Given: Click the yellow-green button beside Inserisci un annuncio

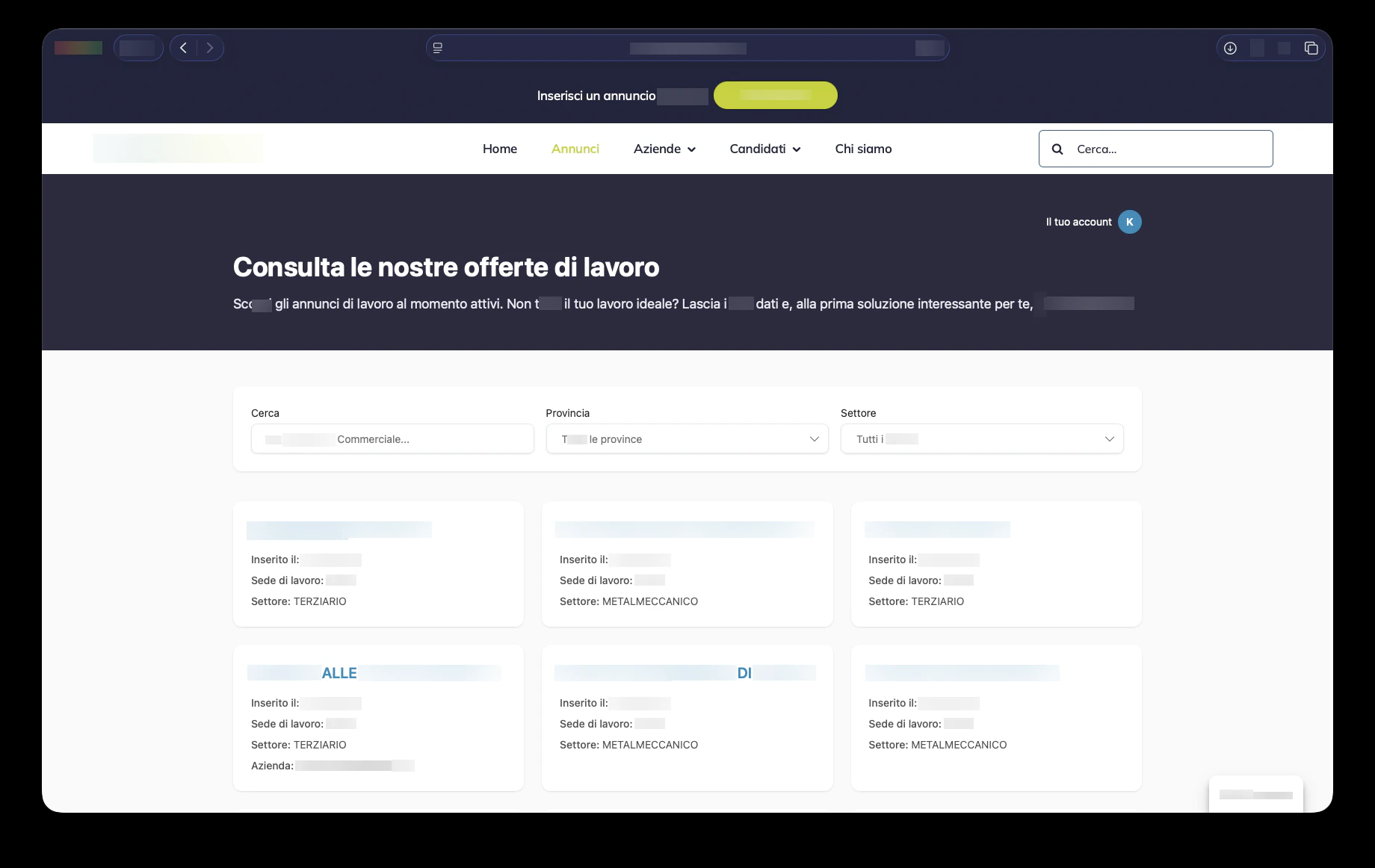Looking at the screenshot, I should coord(776,95).
